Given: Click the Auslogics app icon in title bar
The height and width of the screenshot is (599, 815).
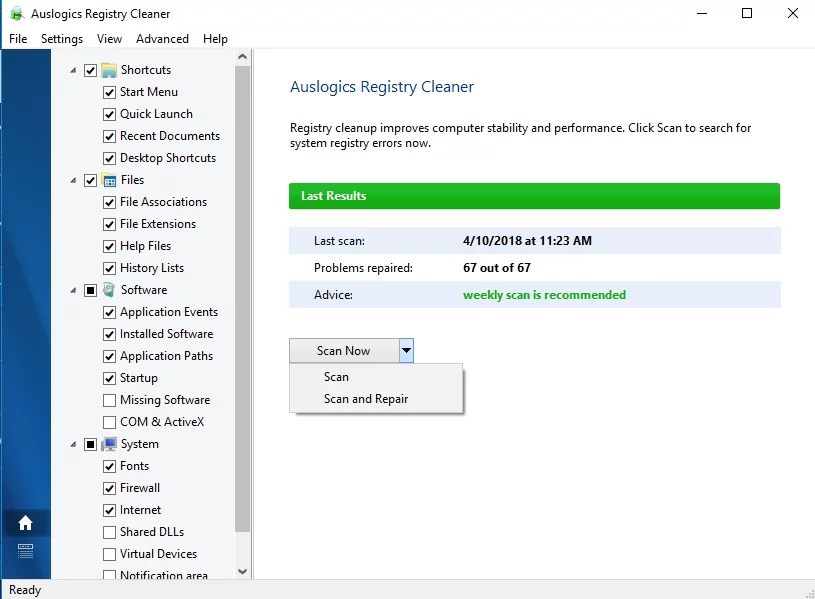Looking at the screenshot, I should click(x=15, y=14).
